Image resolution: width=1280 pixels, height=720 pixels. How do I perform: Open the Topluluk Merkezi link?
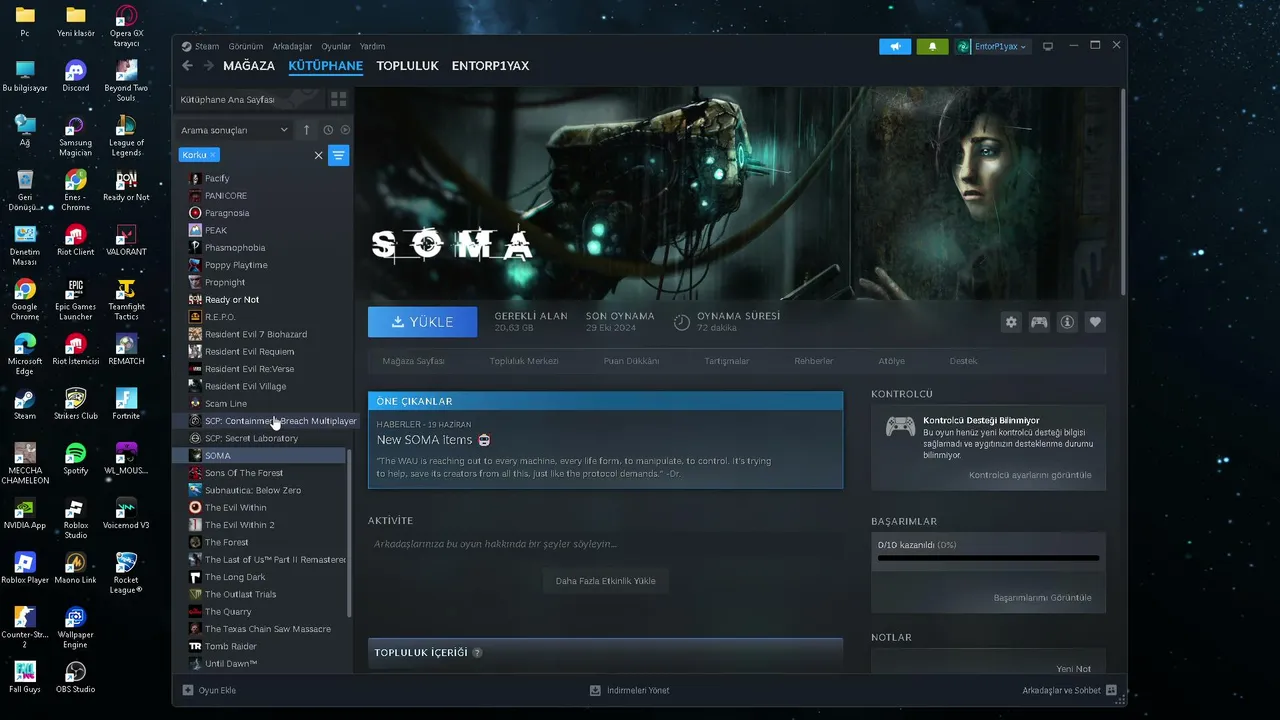click(x=523, y=361)
